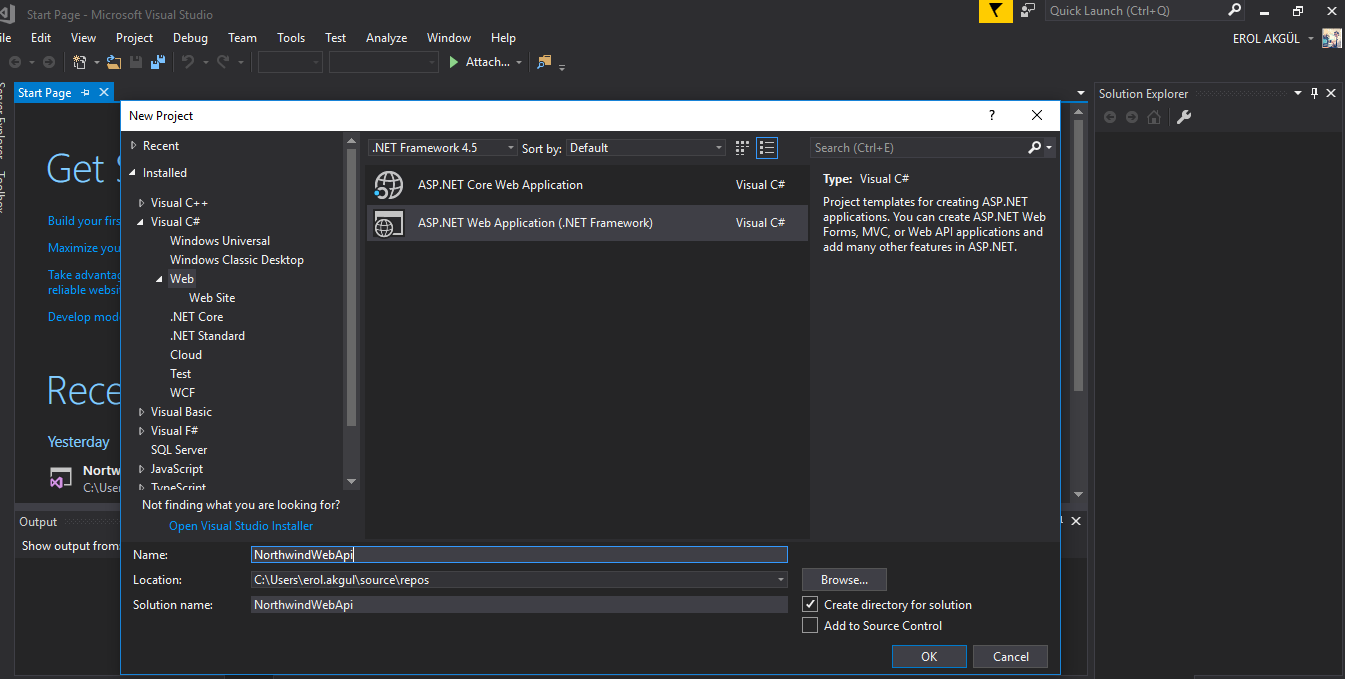Open the Sort by dropdown
The height and width of the screenshot is (679, 1345).
point(646,148)
